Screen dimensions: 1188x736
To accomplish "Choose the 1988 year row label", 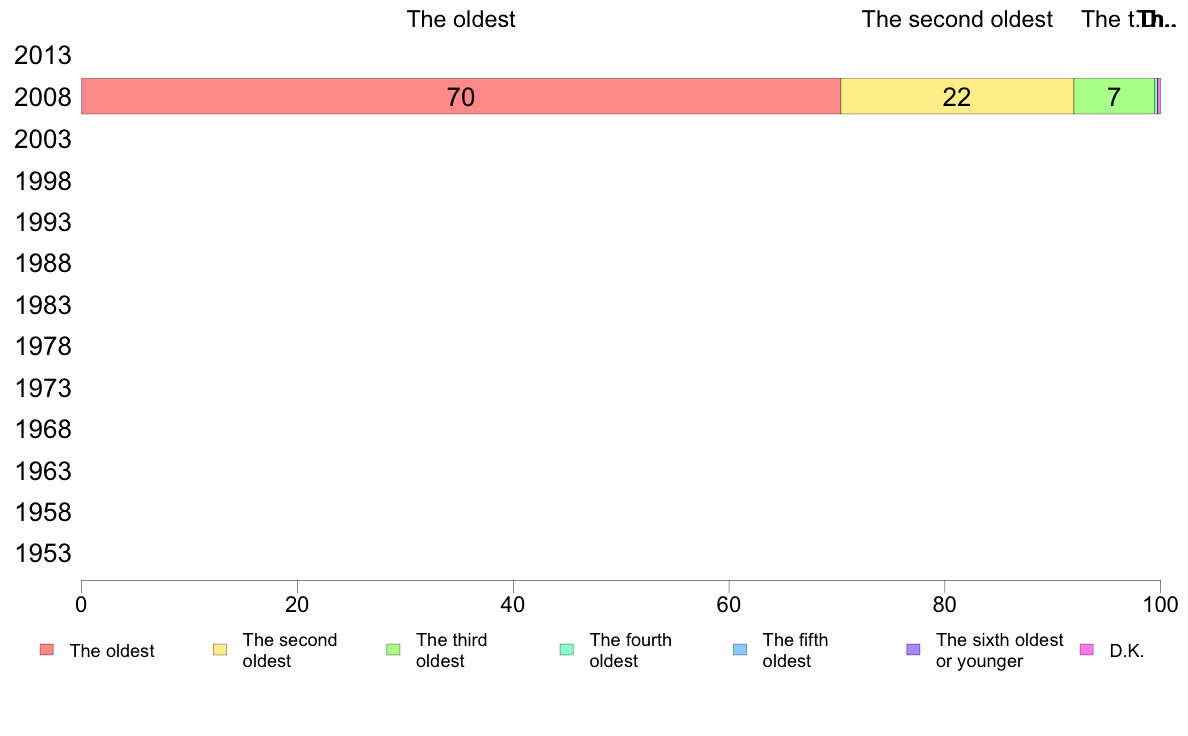I will pos(43,264).
